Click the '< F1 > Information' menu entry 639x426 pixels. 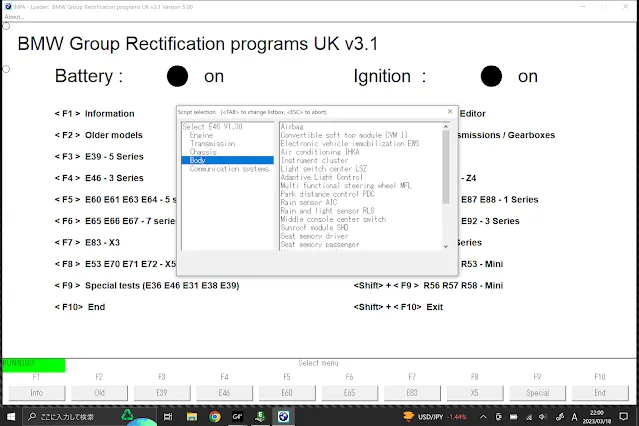[x=95, y=114]
